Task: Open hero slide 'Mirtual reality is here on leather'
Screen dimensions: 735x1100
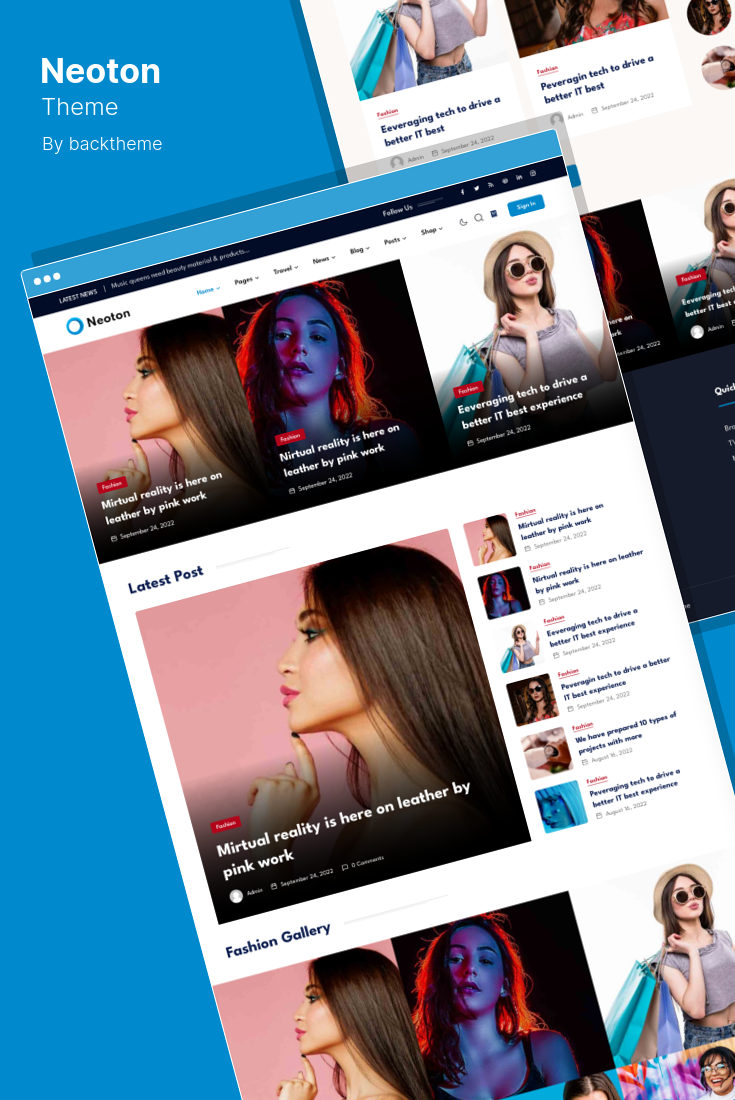Action: pos(162,497)
